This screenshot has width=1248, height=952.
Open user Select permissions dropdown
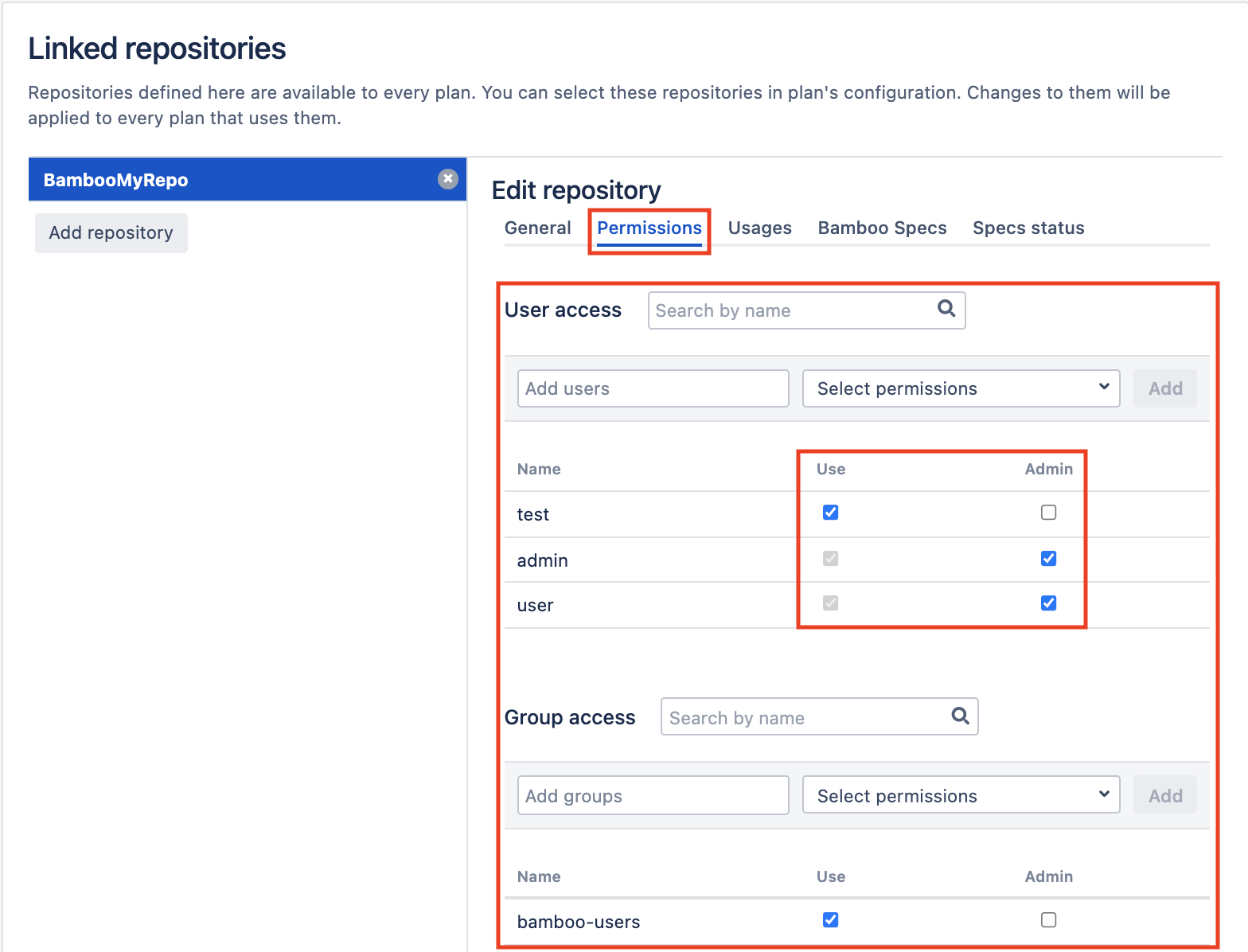[x=961, y=388]
